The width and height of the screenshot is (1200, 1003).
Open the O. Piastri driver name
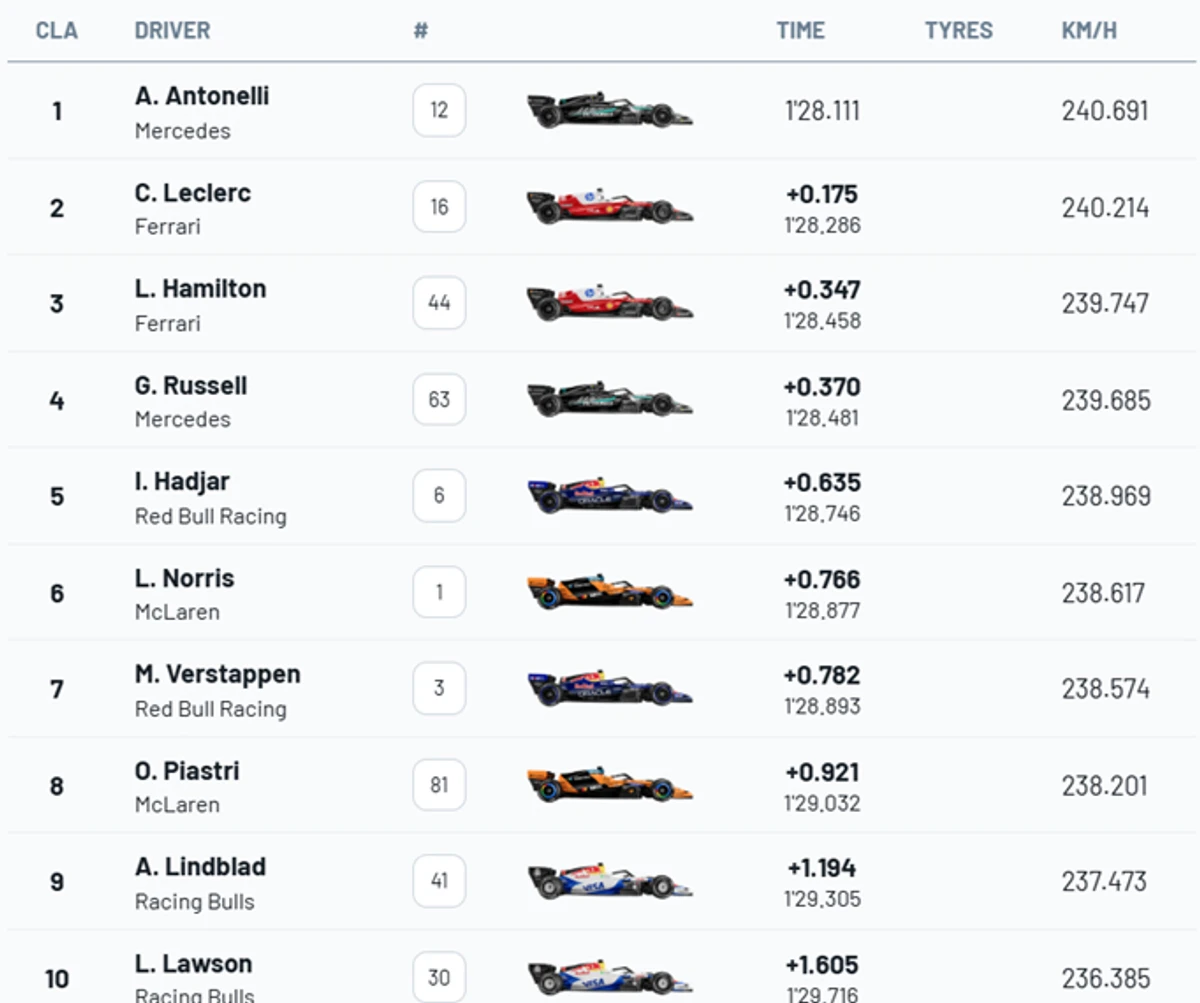[x=187, y=771]
